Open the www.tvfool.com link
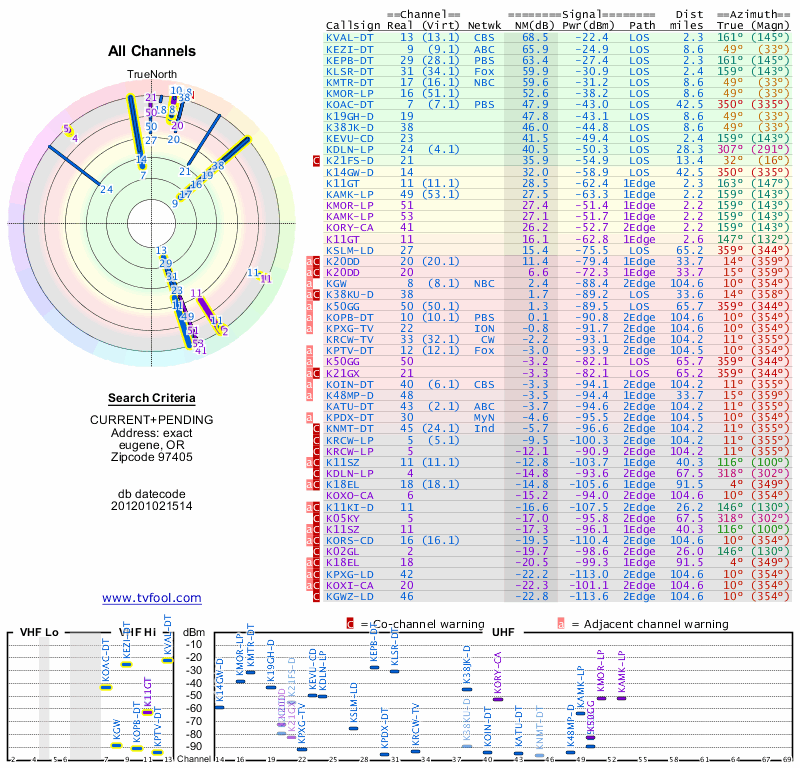The height and width of the screenshot is (768, 800). (x=152, y=598)
